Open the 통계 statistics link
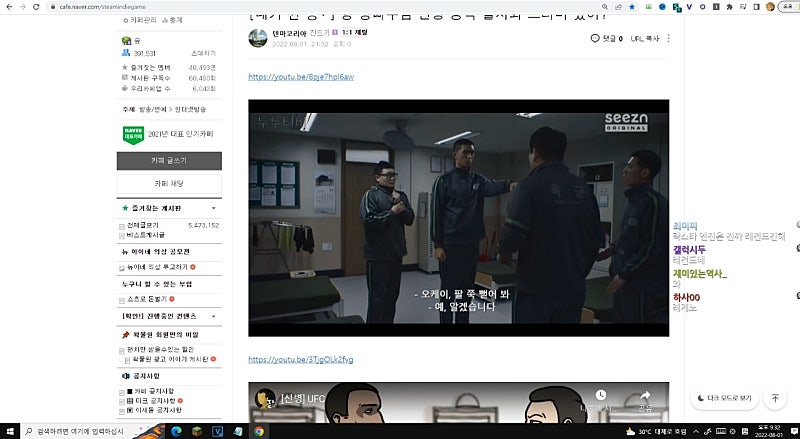Screen dimensions: 800x439 click(172, 20)
